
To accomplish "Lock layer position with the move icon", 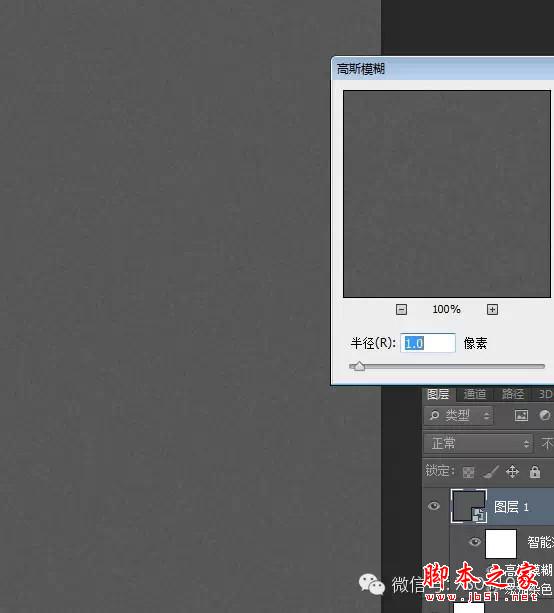I will click(x=512, y=472).
